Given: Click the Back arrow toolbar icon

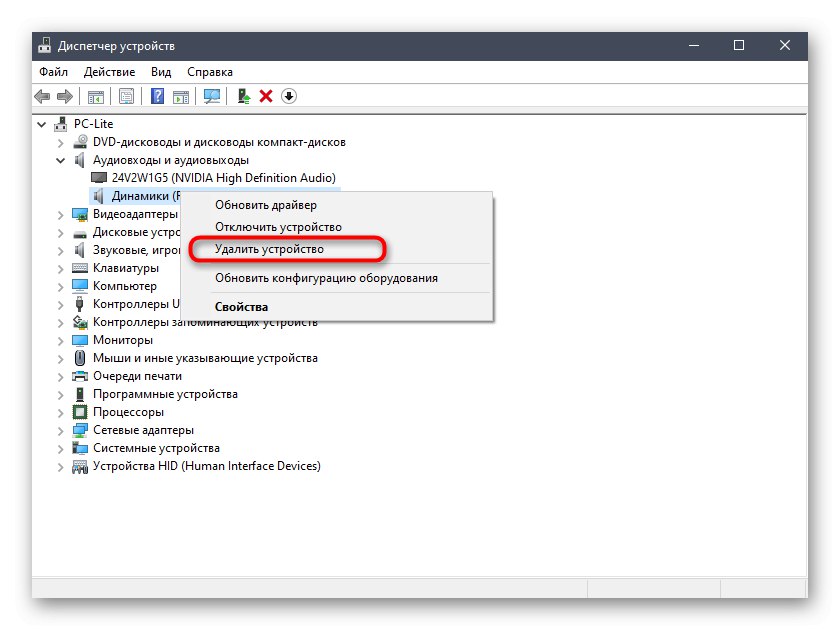Looking at the screenshot, I should (42, 96).
